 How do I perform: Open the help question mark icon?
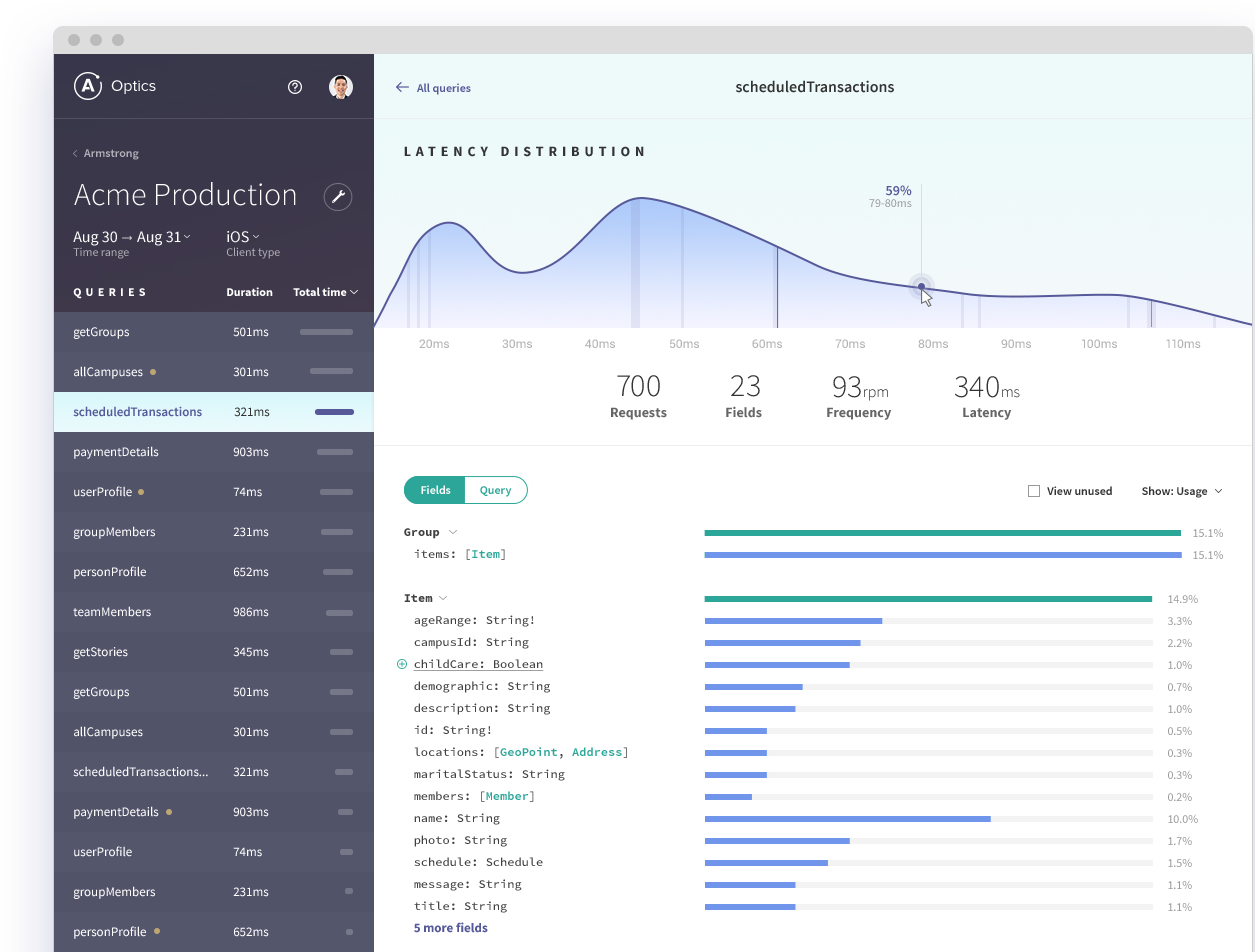tap(295, 87)
